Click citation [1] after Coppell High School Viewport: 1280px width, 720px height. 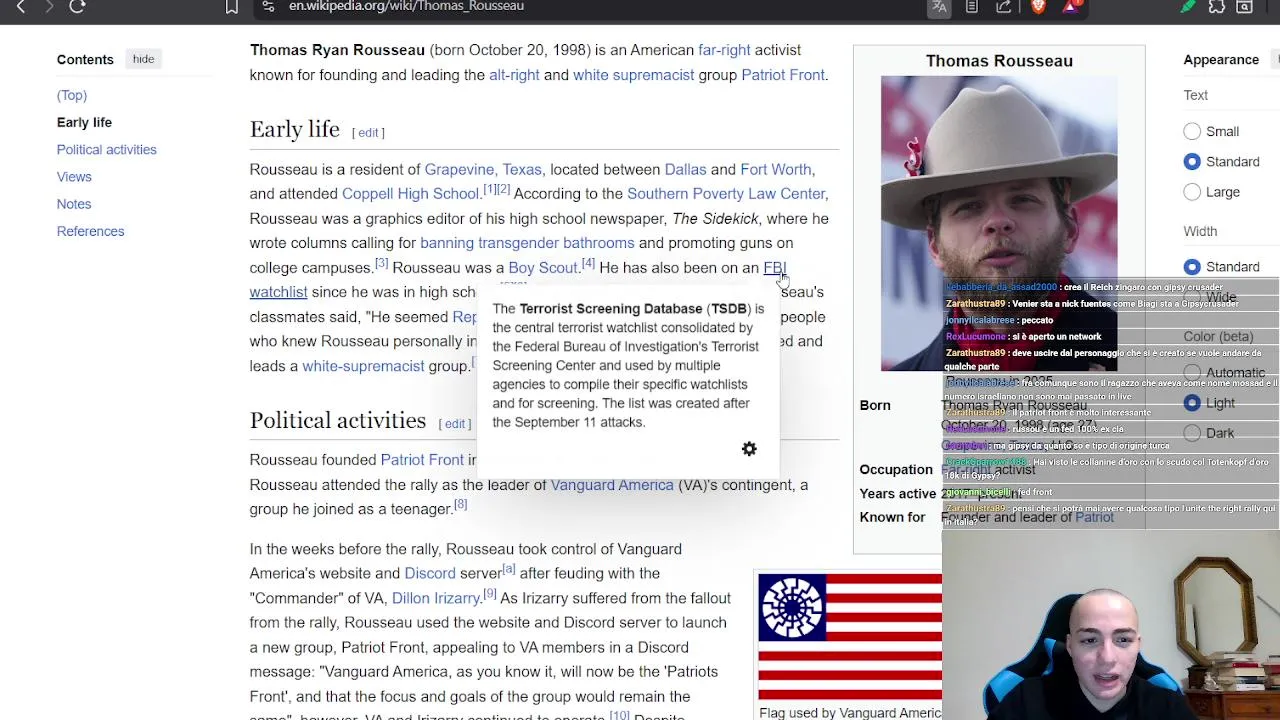point(489,190)
